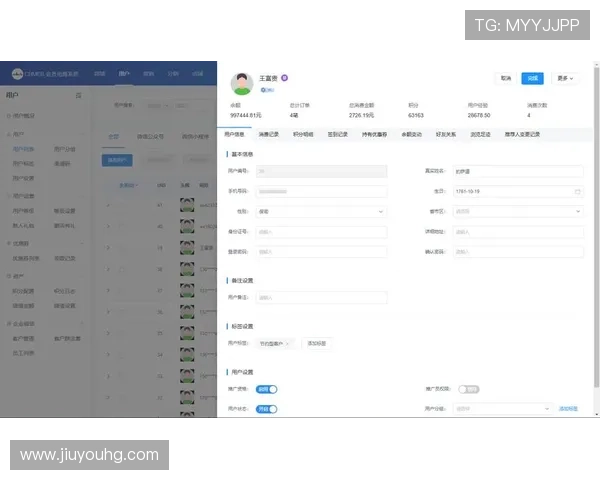Image resolution: width=600 pixels, height=480 pixels.
Task: Click the purple badge beside 王富贵
Action: click(284, 77)
